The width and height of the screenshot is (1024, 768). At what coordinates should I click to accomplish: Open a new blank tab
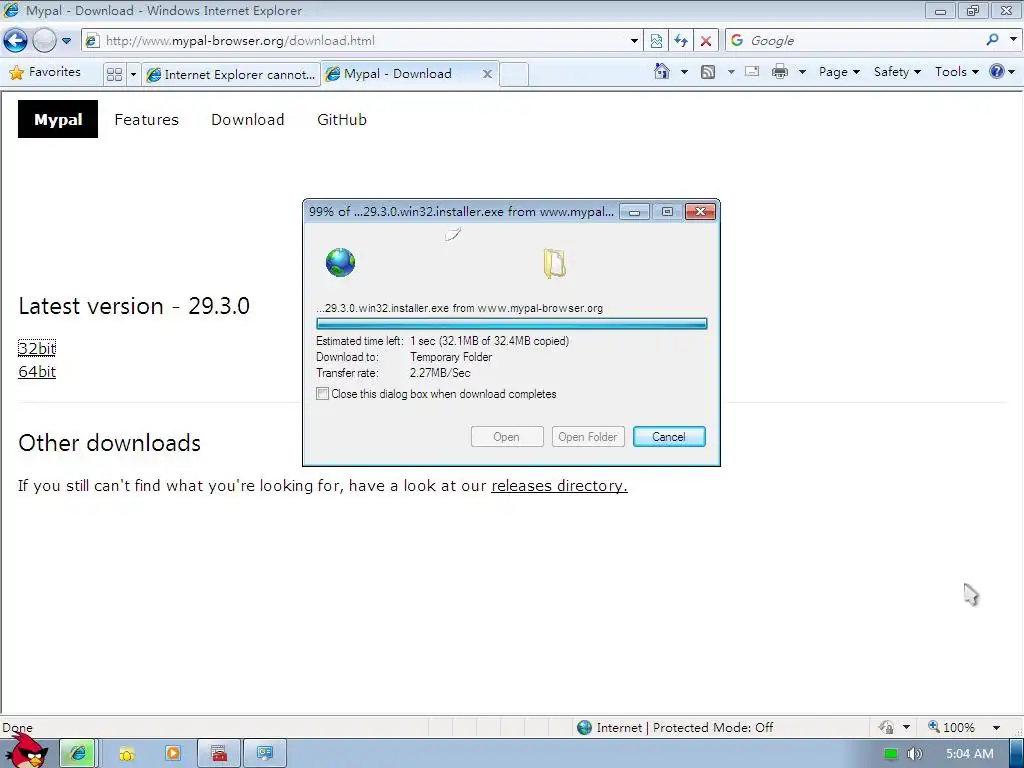point(514,74)
